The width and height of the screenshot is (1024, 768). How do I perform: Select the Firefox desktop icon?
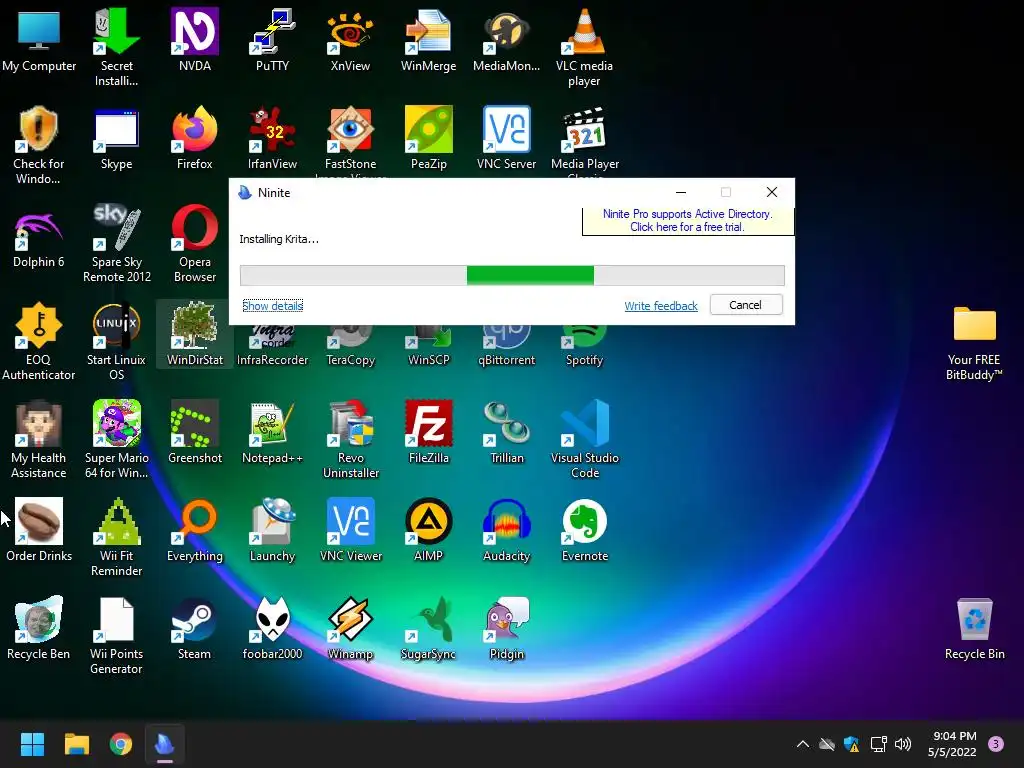pyautogui.click(x=195, y=138)
